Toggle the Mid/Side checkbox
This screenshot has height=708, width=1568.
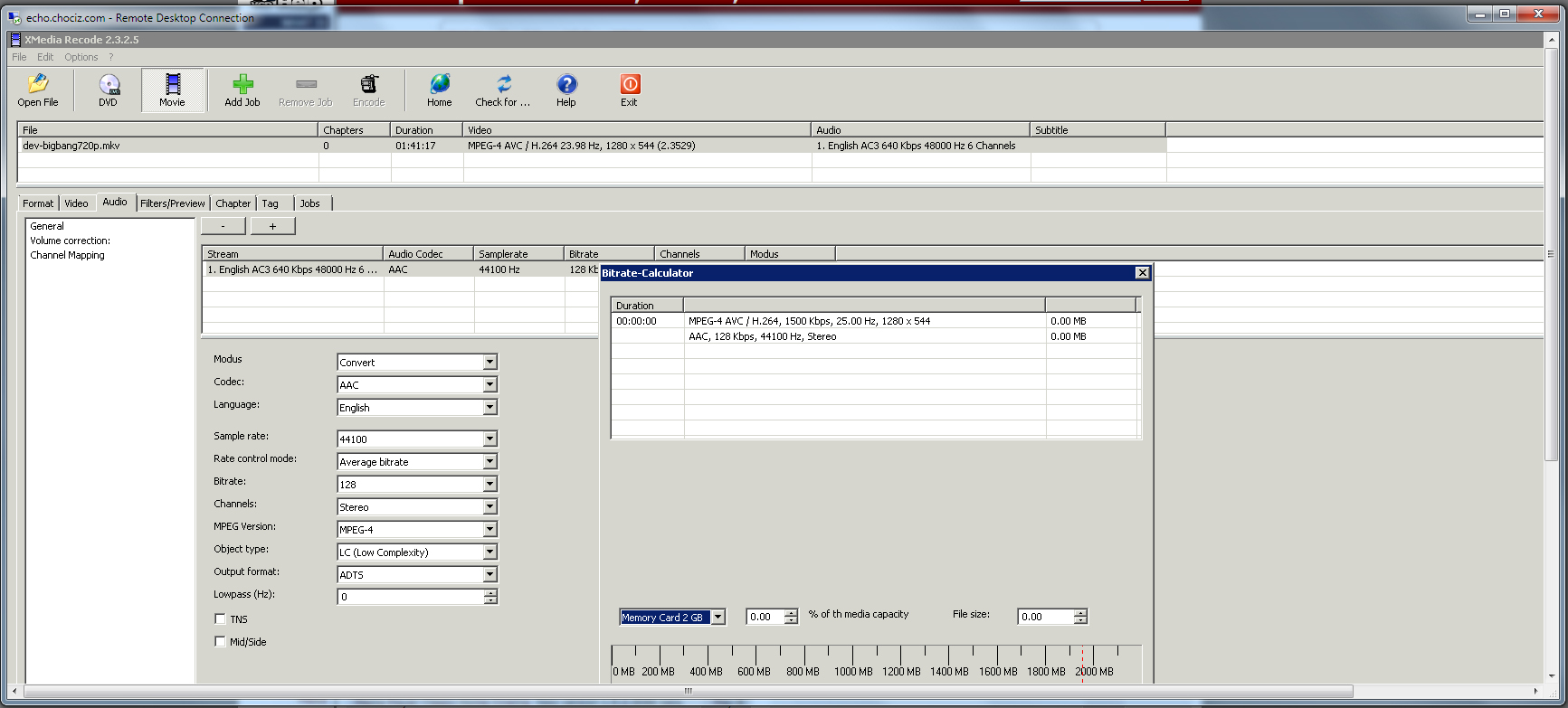click(220, 642)
